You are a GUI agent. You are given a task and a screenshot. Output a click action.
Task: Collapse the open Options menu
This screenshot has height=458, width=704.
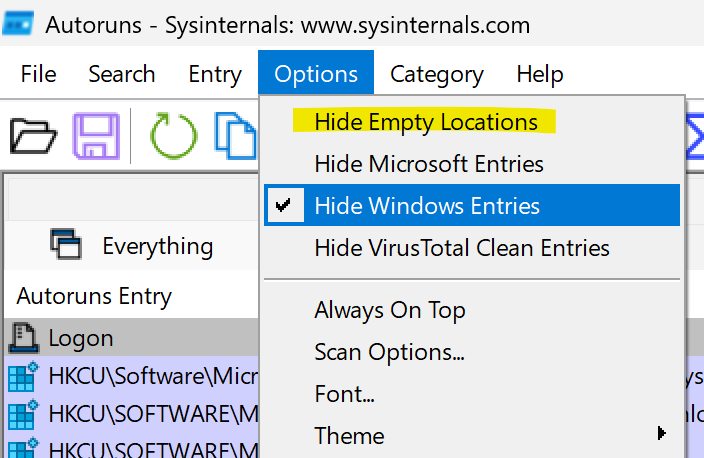pos(316,74)
